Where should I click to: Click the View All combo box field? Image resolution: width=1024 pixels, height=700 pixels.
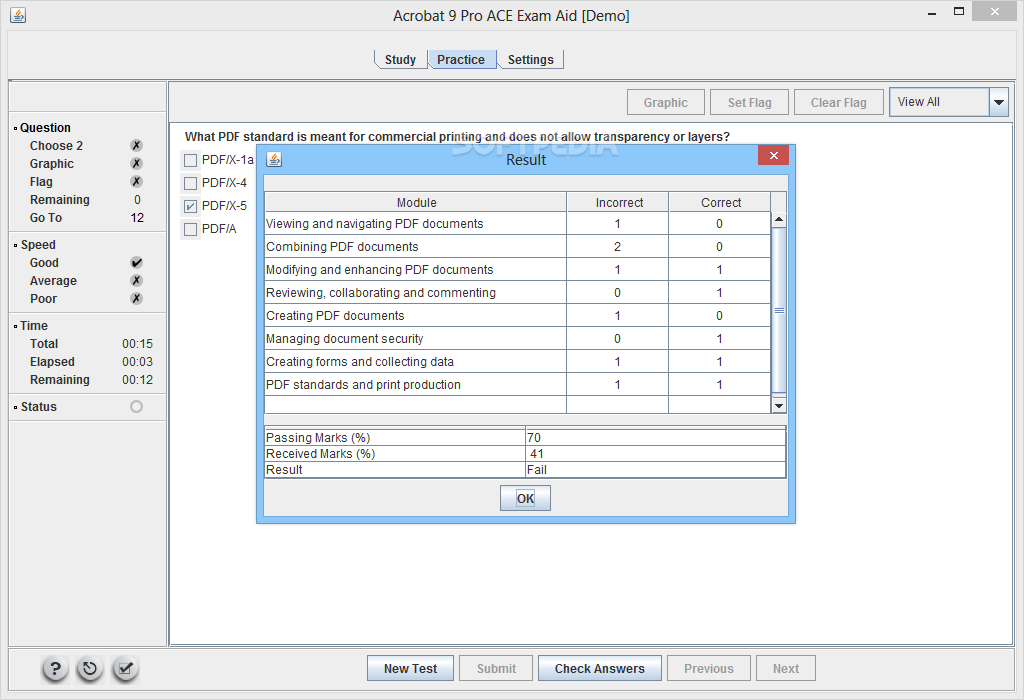click(939, 103)
